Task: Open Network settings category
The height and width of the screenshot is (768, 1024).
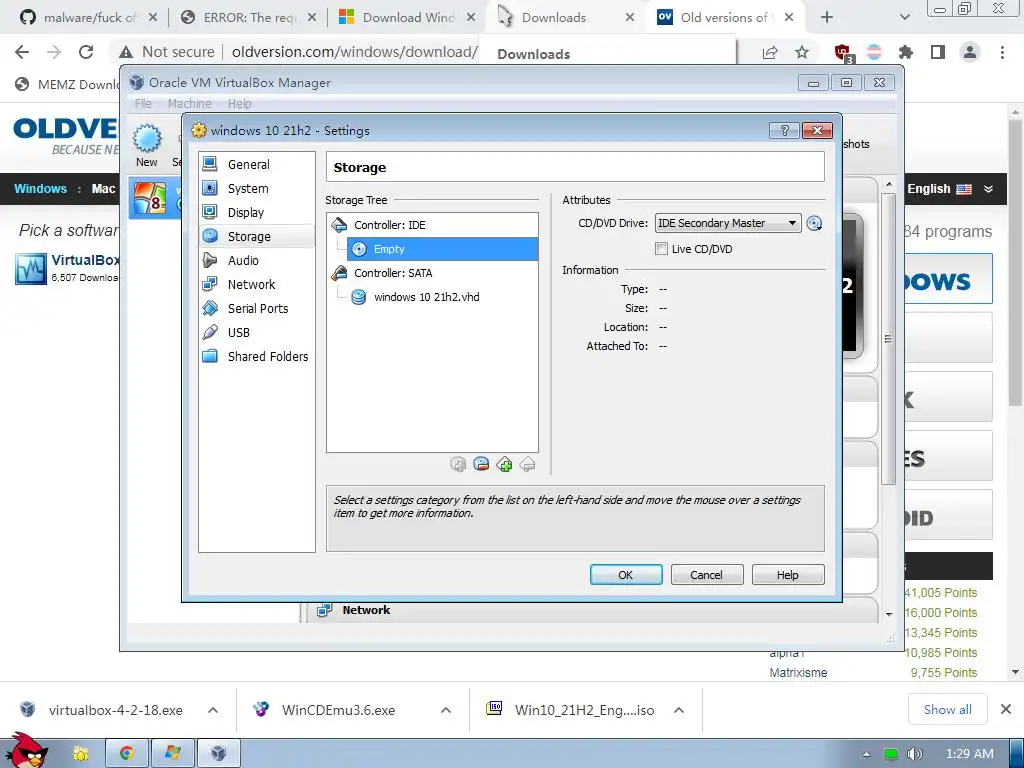Action: point(257,285)
